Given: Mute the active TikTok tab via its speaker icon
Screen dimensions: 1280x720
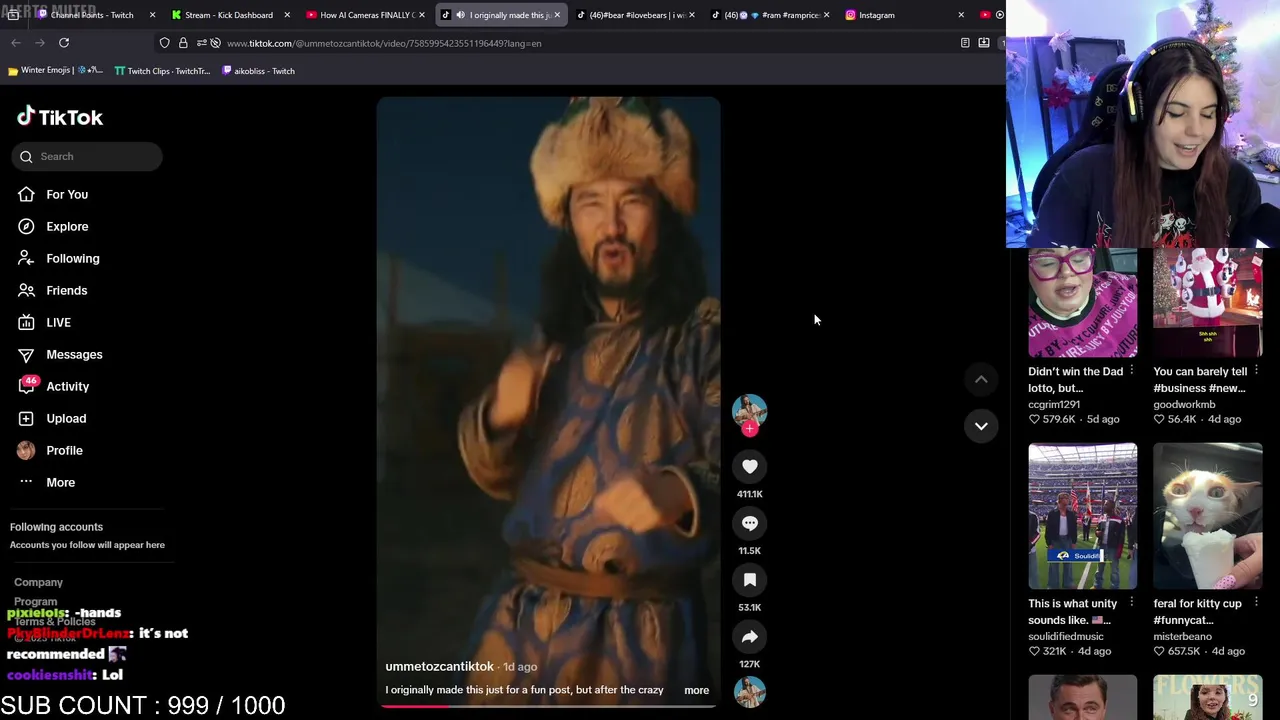Looking at the screenshot, I should pos(460,15).
